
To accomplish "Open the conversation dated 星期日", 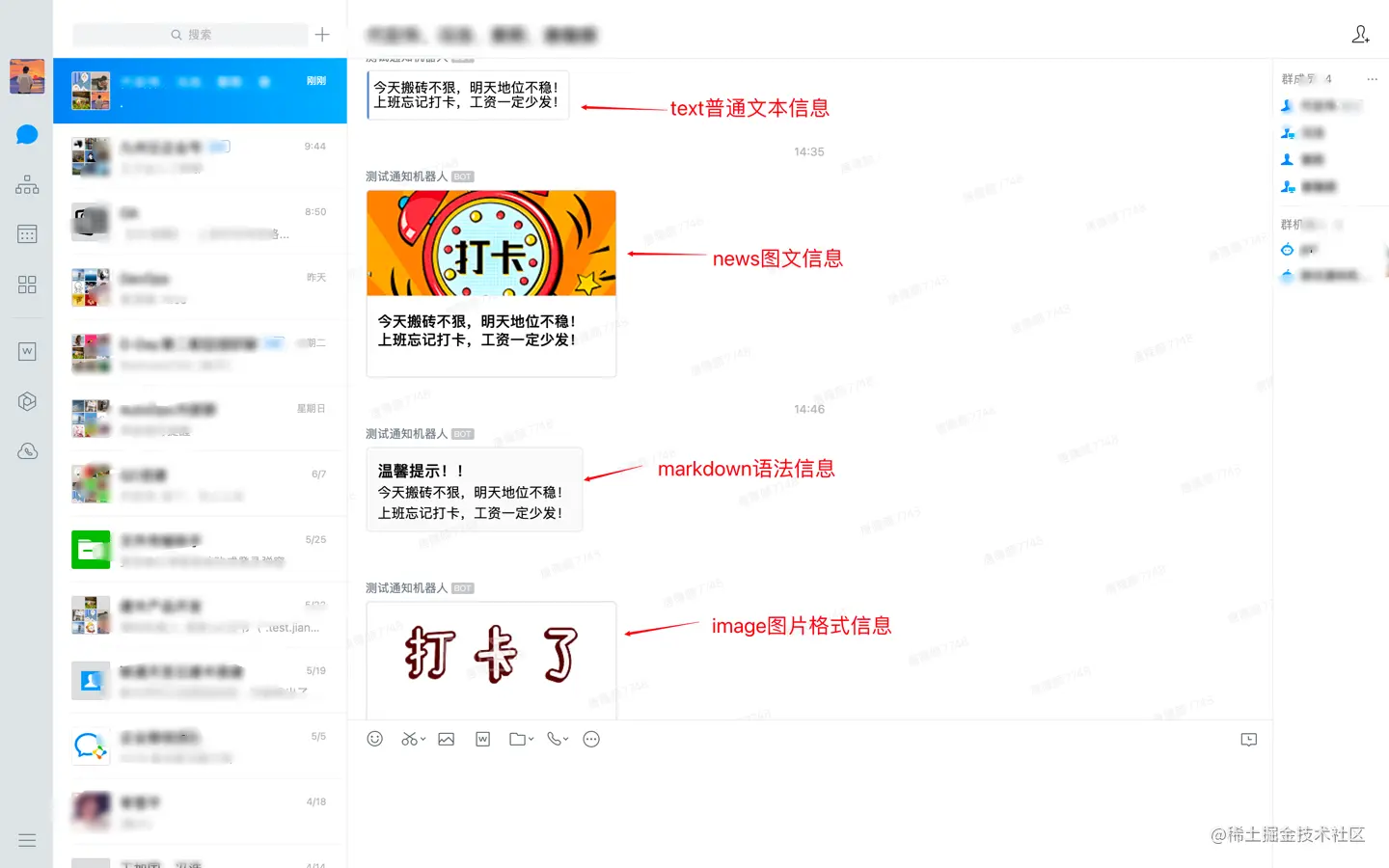I will tap(200, 419).
